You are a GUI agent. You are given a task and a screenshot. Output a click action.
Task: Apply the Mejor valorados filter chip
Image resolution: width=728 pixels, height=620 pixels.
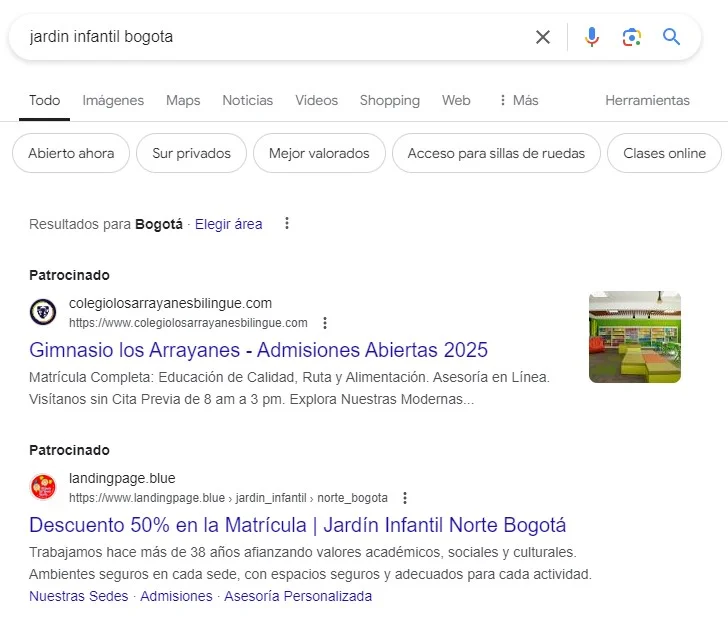pos(319,153)
